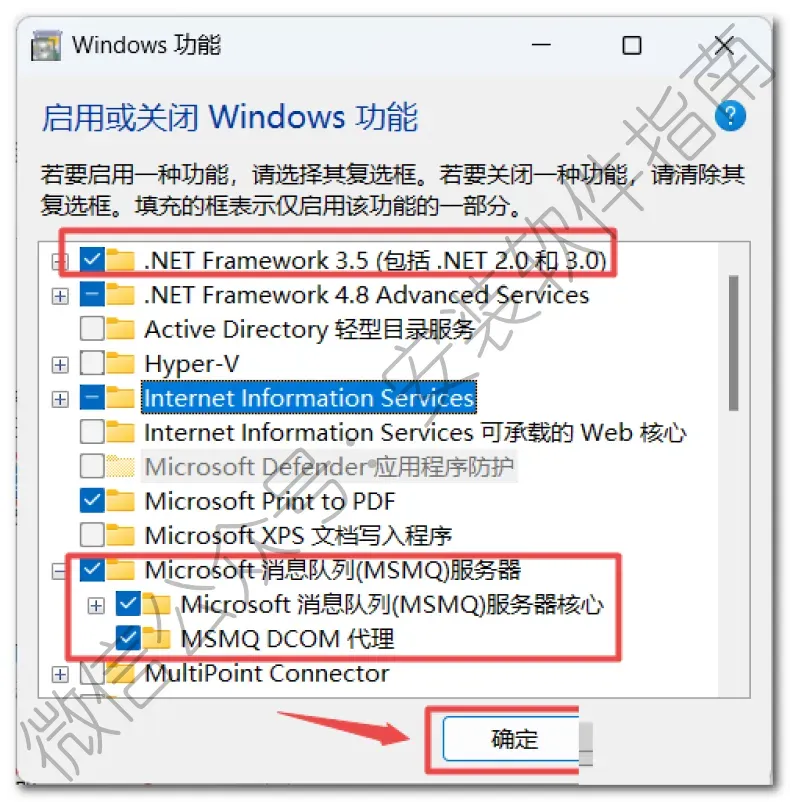Image resolution: width=790 pixels, height=802 pixels.
Task: Click the Active Directory 轻型目录服务 folder icon
Action: (121, 329)
